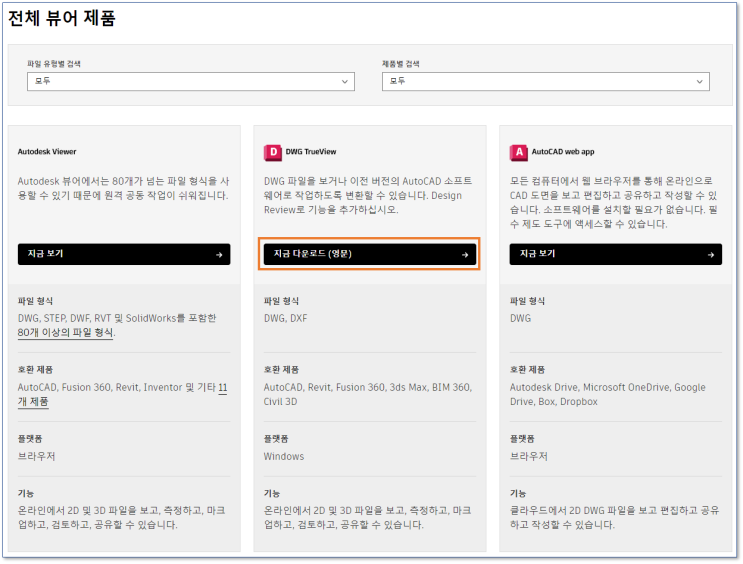
Task: Open the file type search dropdown
Action: tap(190, 82)
